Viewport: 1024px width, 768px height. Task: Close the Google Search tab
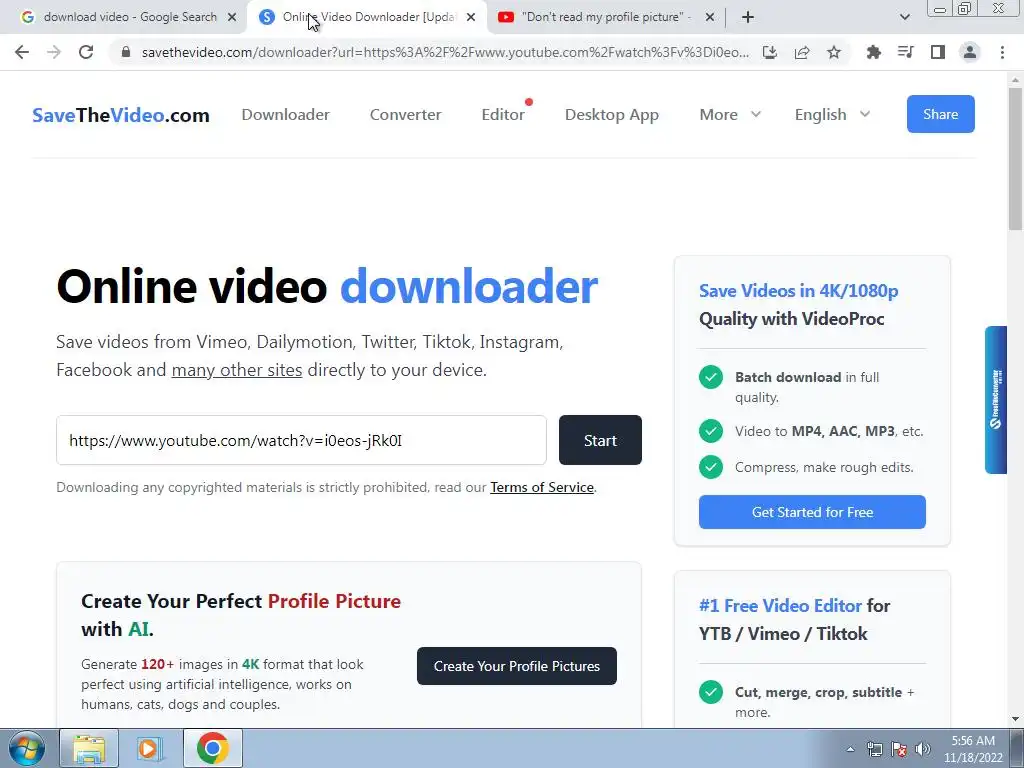[x=232, y=17]
